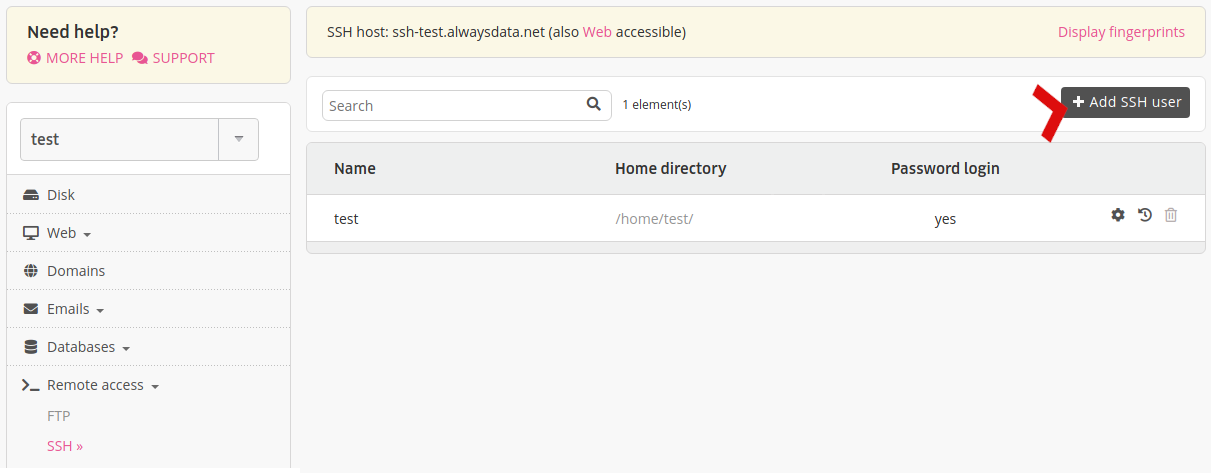Open the FTP submenu item
The image size is (1211, 473).
tap(58, 416)
